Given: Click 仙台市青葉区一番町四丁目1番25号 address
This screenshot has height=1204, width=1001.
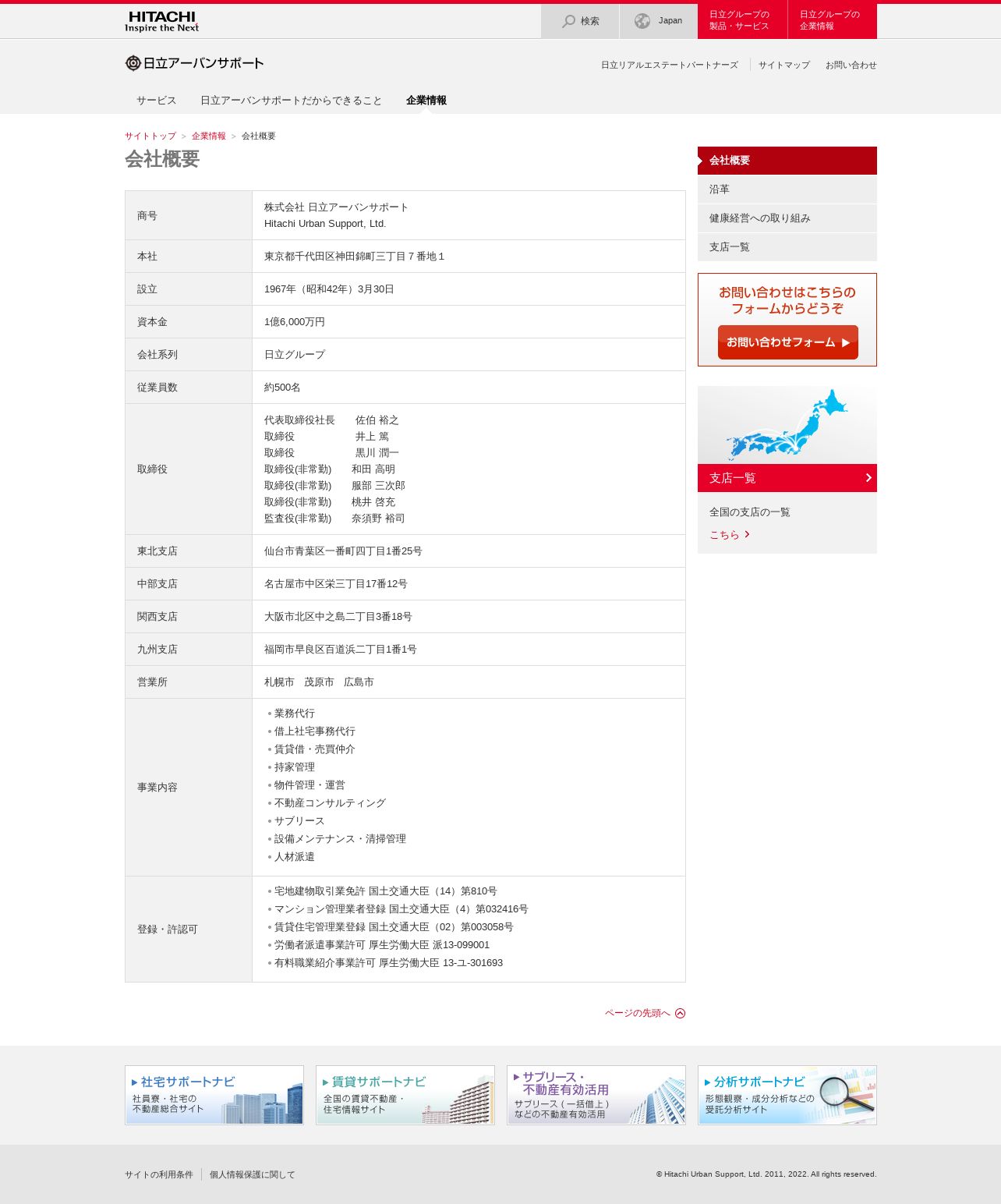Looking at the screenshot, I should click(343, 551).
